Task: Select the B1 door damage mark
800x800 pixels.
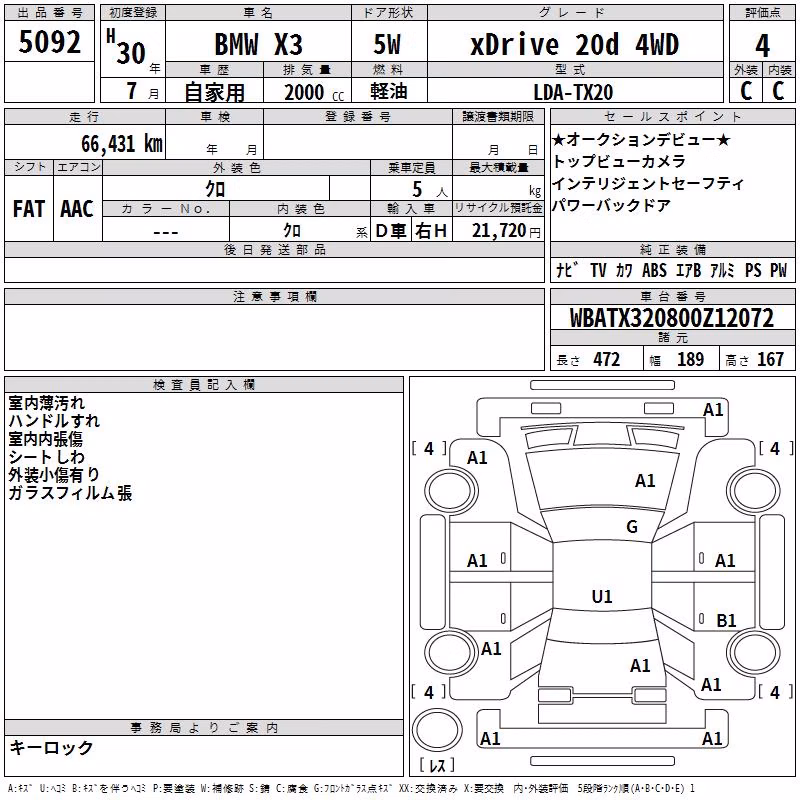Action: click(x=726, y=620)
